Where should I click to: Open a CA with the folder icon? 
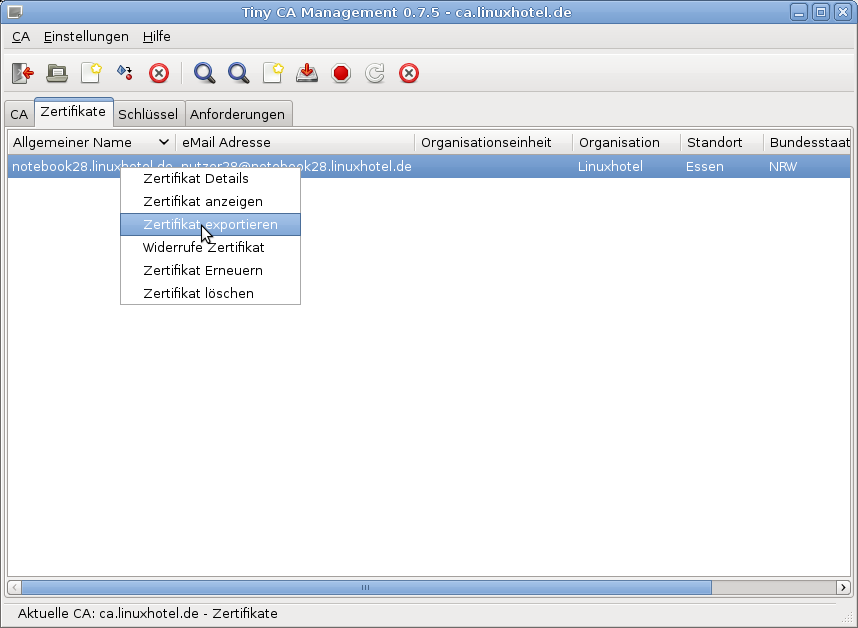[57, 73]
